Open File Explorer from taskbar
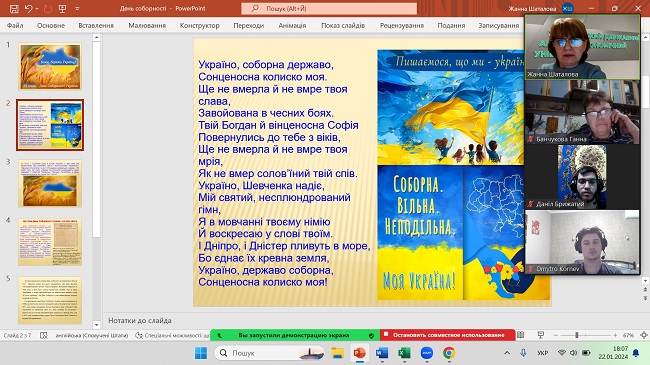This screenshot has height=365, width=650. click(x=337, y=353)
